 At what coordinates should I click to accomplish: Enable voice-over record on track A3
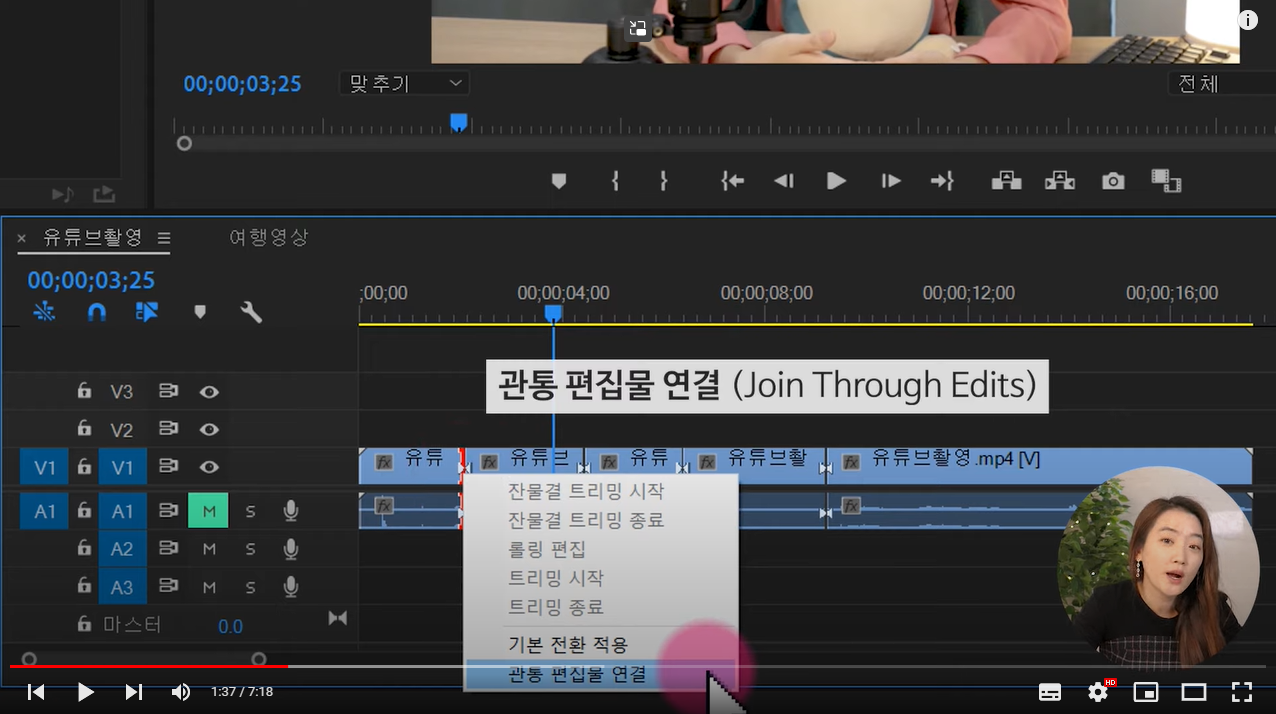291,587
